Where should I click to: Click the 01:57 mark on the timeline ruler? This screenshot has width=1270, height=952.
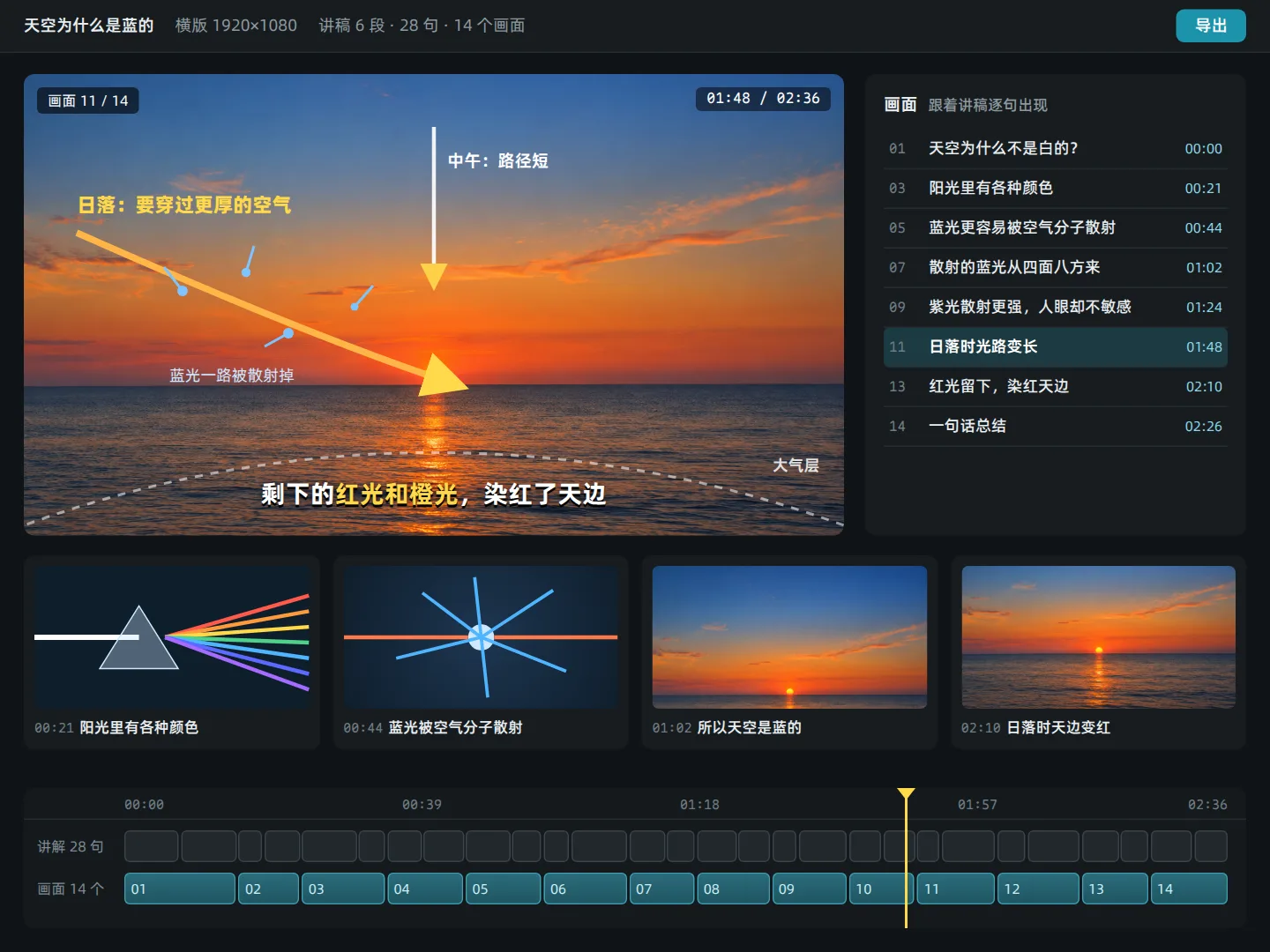(977, 805)
